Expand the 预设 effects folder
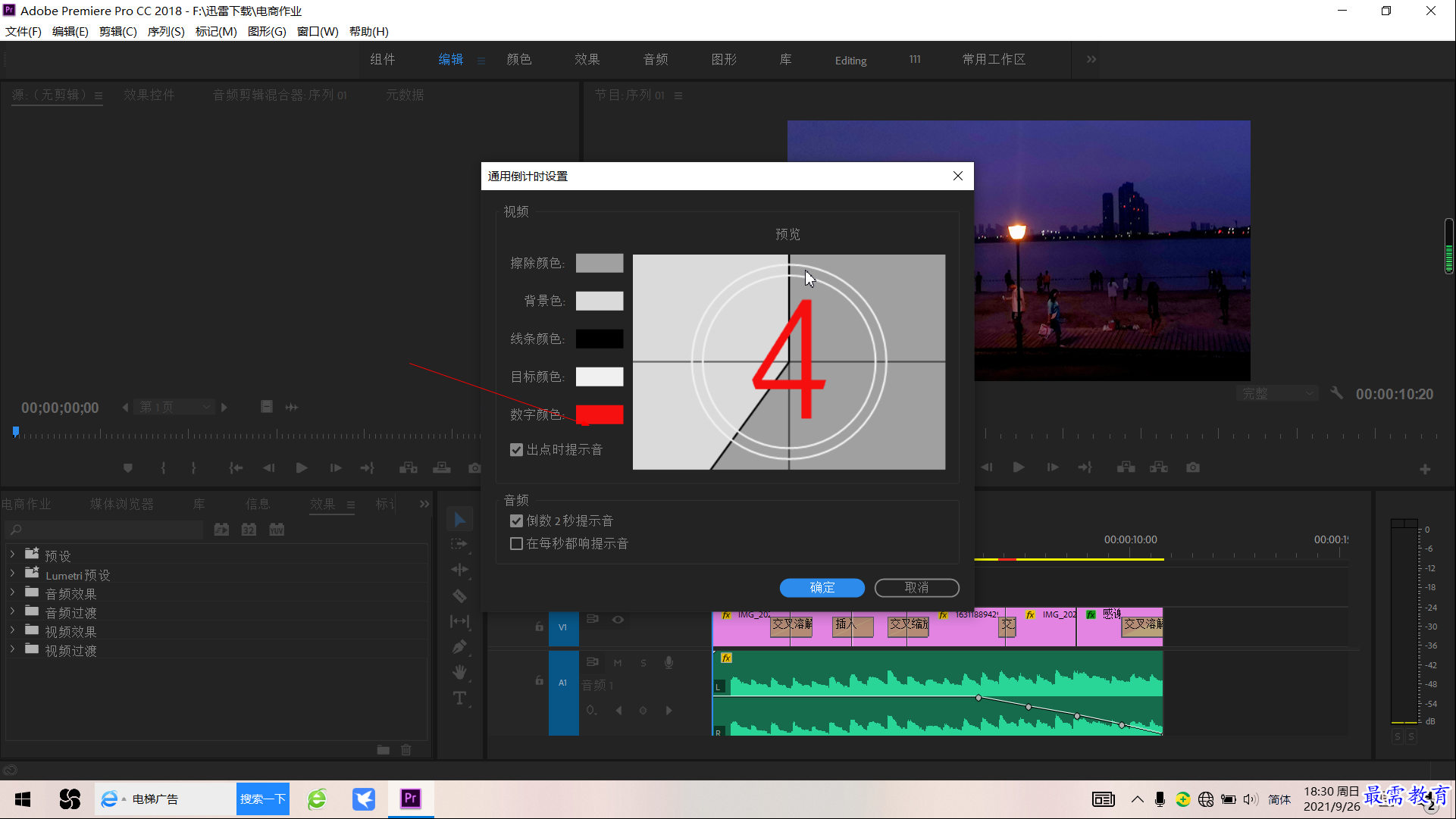This screenshot has width=1456, height=819. pyautogui.click(x=12, y=555)
